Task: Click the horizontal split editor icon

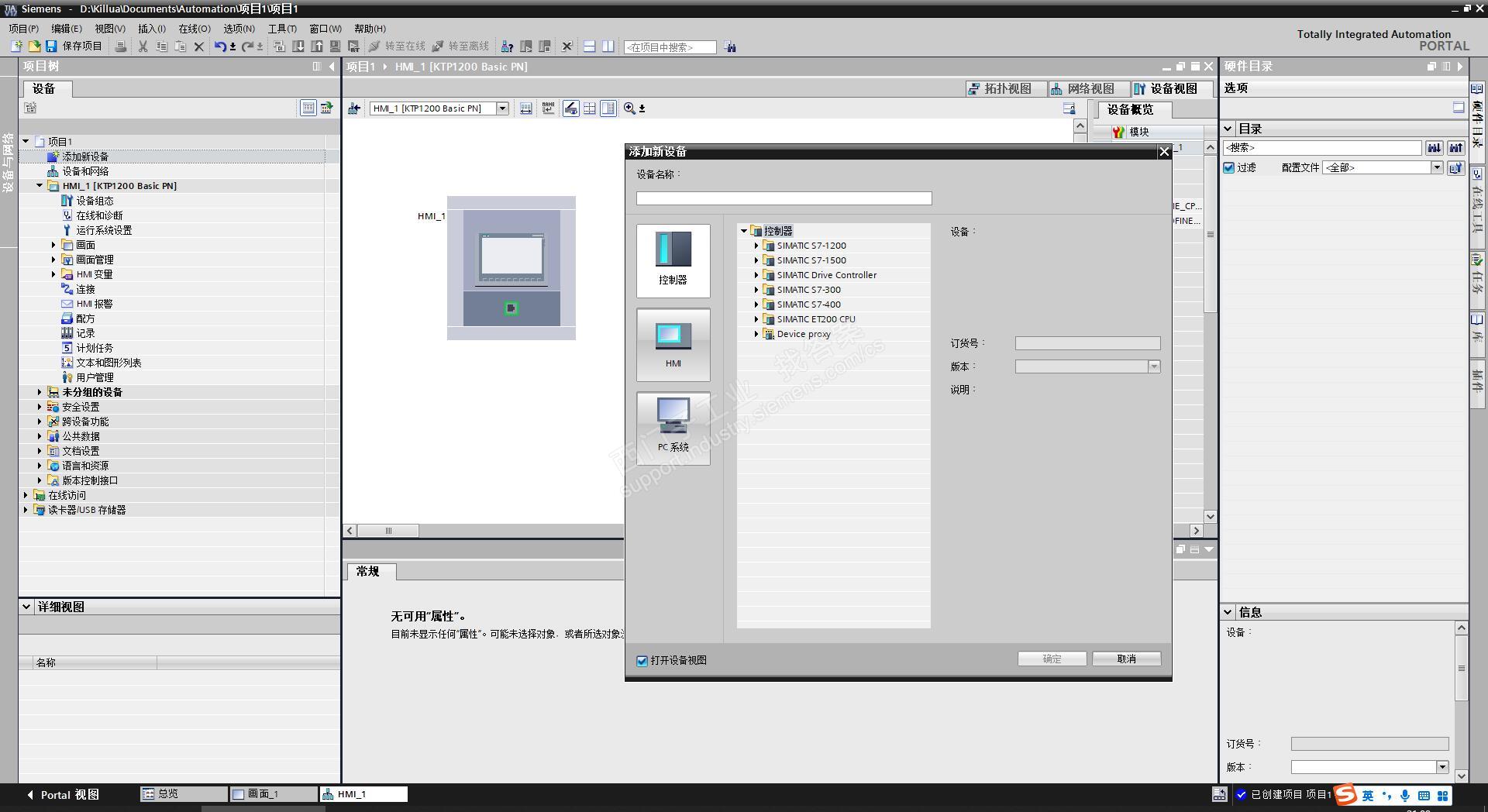Action: point(589,46)
